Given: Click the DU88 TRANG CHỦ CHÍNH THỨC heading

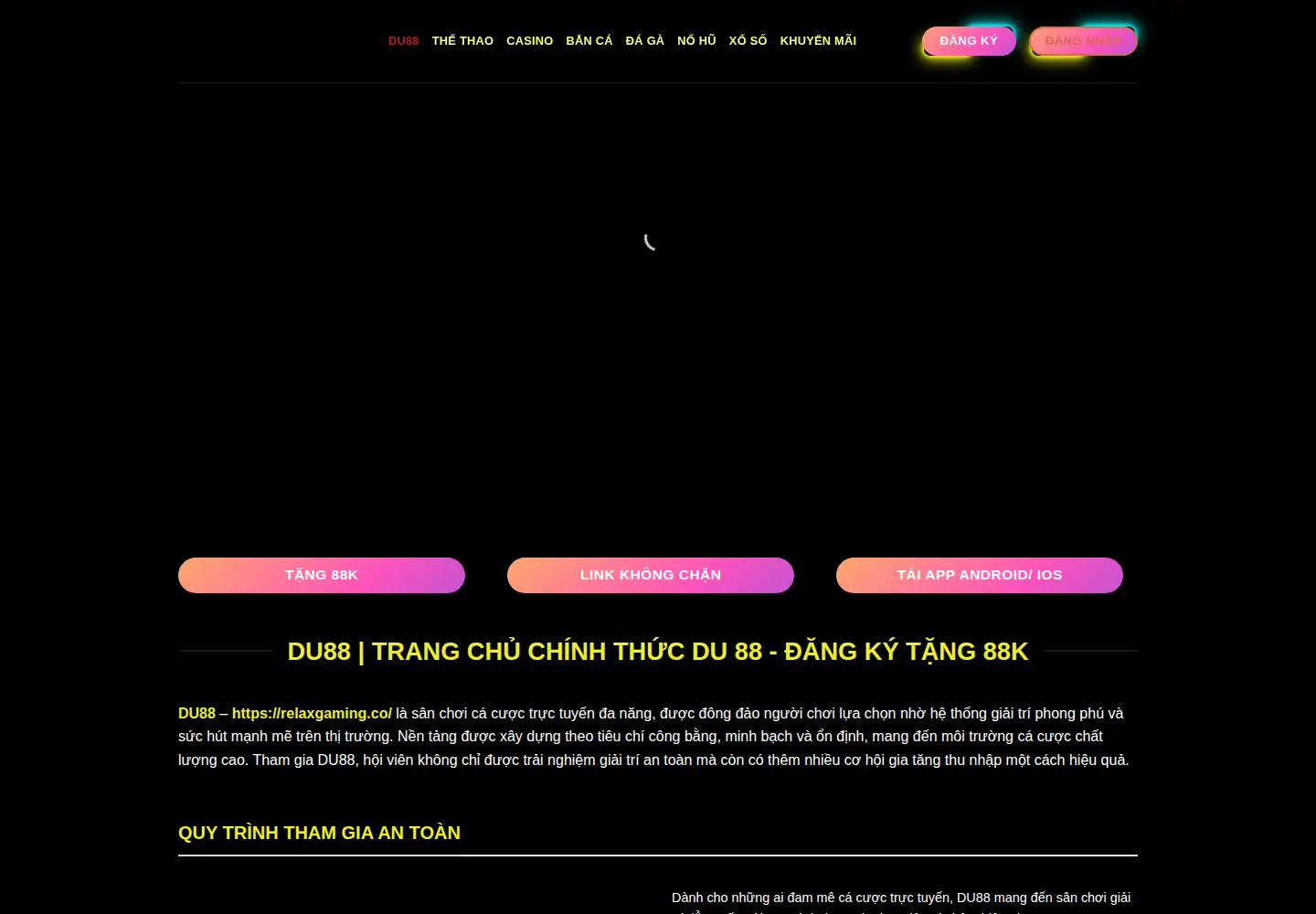Looking at the screenshot, I should [658, 652].
